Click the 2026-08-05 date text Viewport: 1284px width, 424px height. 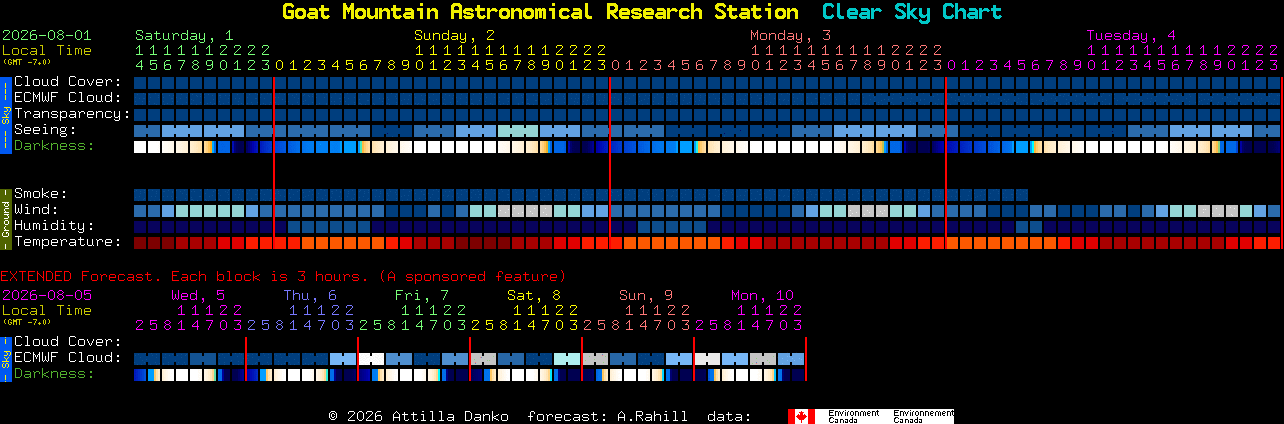46,295
